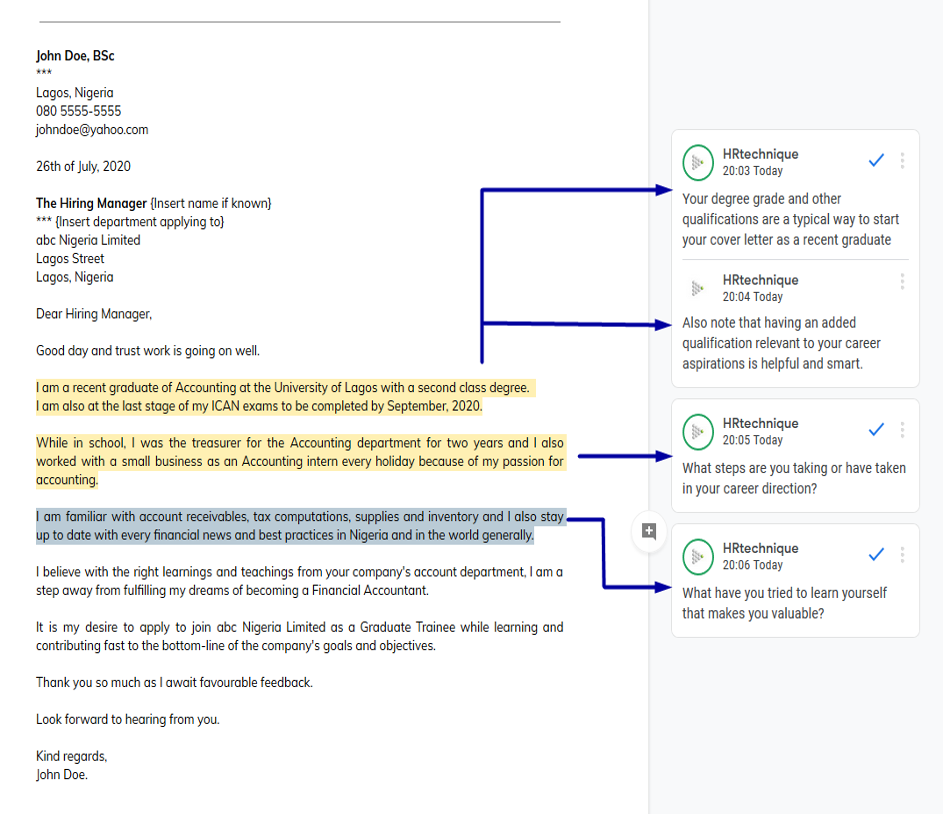Click the email johndoe@yahoo.com
This screenshot has height=814, width=943.
(92, 130)
